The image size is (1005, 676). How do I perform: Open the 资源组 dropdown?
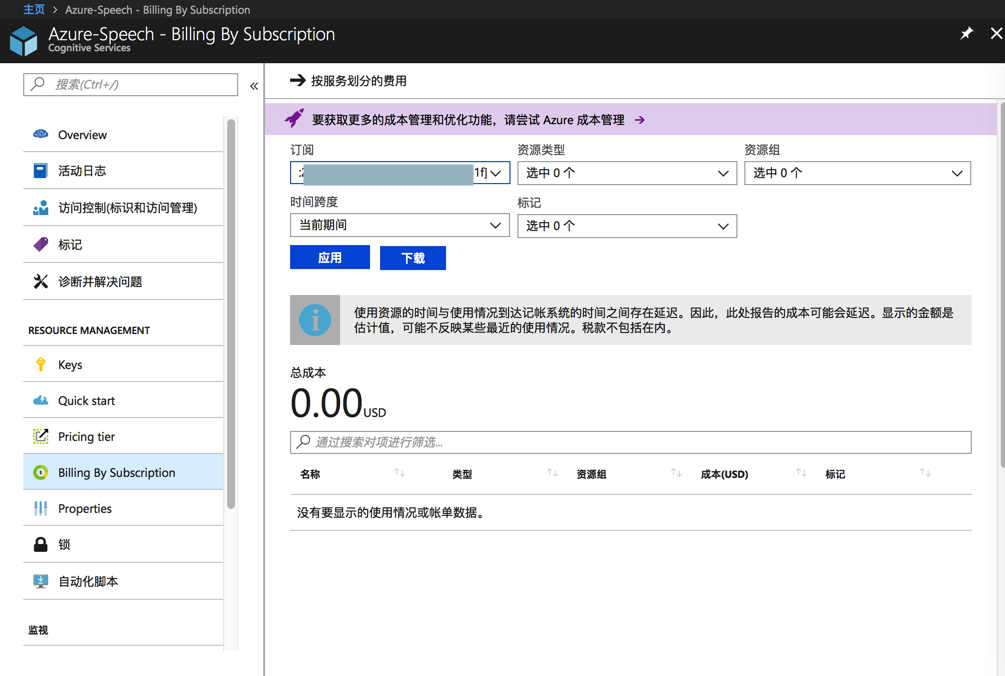pyautogui.click(x=858, y=173)
